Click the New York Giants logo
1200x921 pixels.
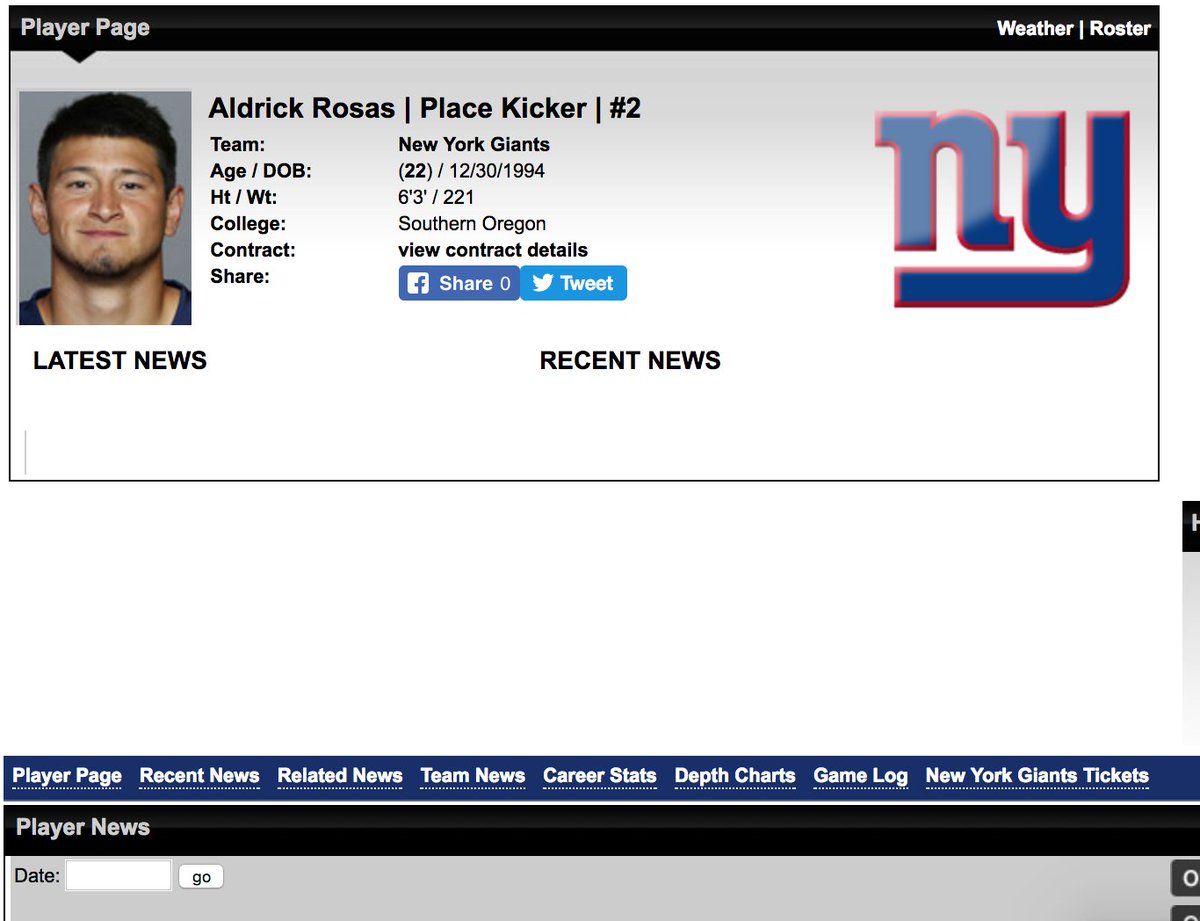click(1003, 207)
